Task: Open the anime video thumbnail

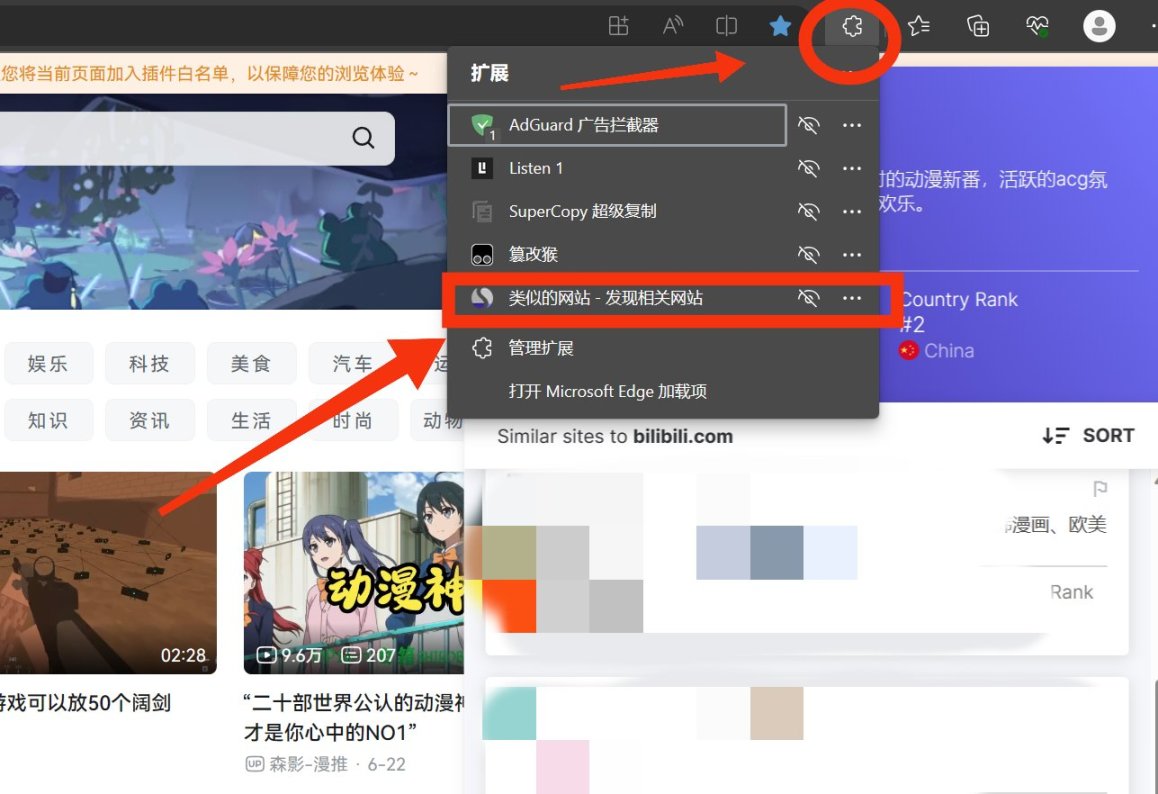Action: click(354, 573)
